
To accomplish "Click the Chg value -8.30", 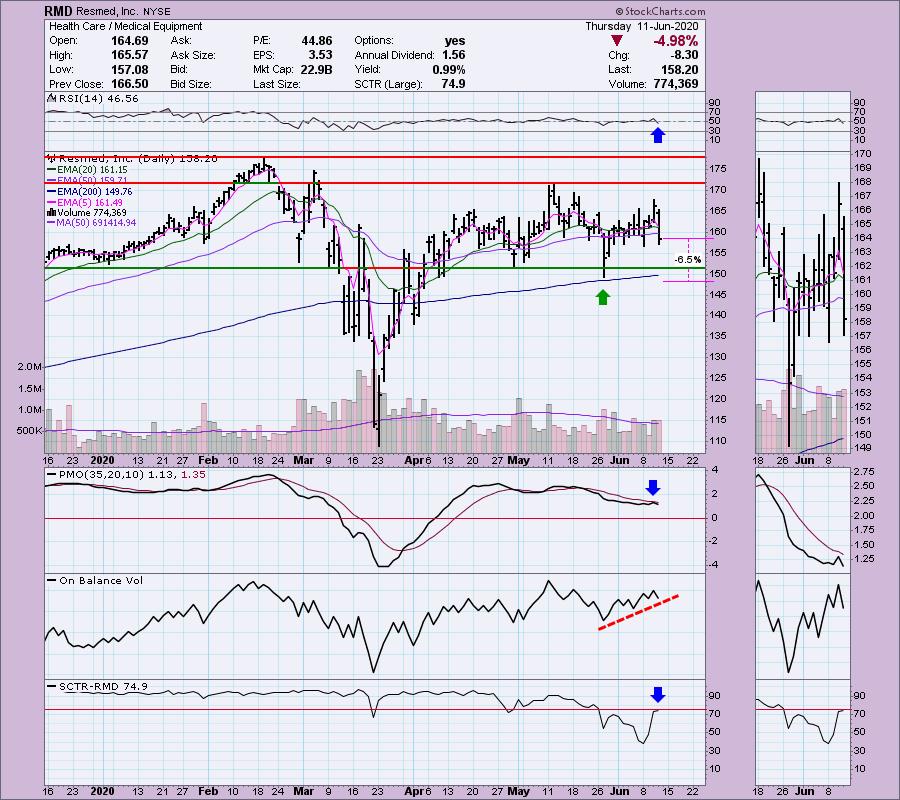I will (x=684, y=55).
